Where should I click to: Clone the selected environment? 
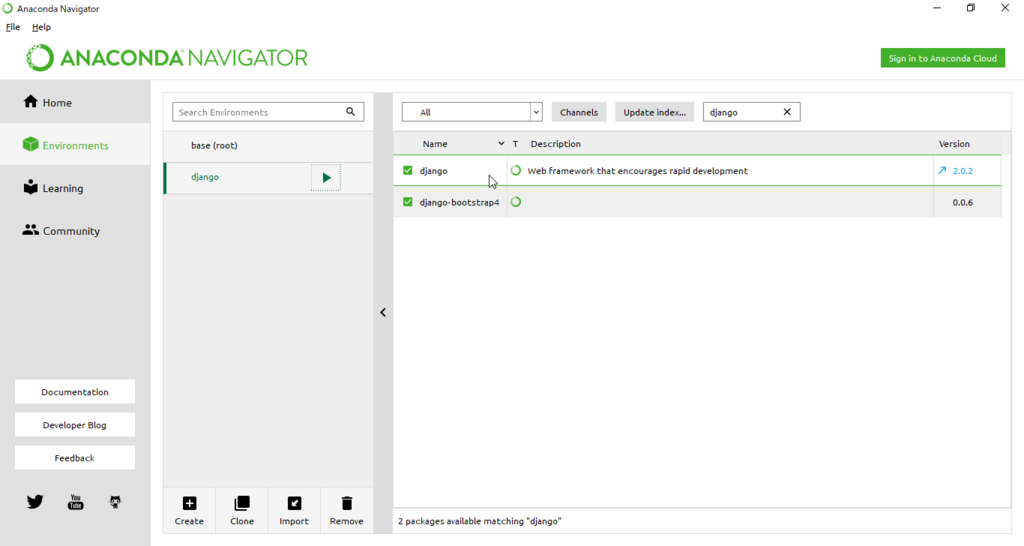(242, 510)
